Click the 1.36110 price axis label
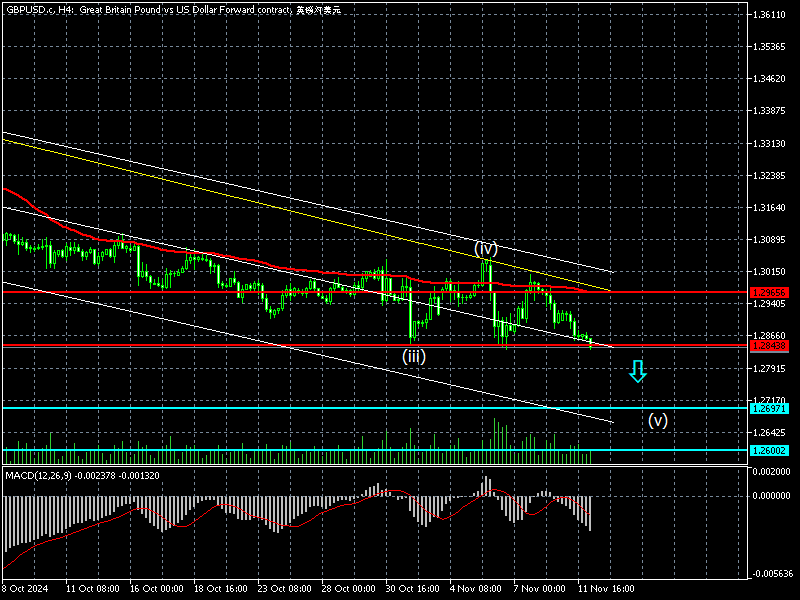Image resolution: width=800 pixels, height=600 pixels. point(769,15)
